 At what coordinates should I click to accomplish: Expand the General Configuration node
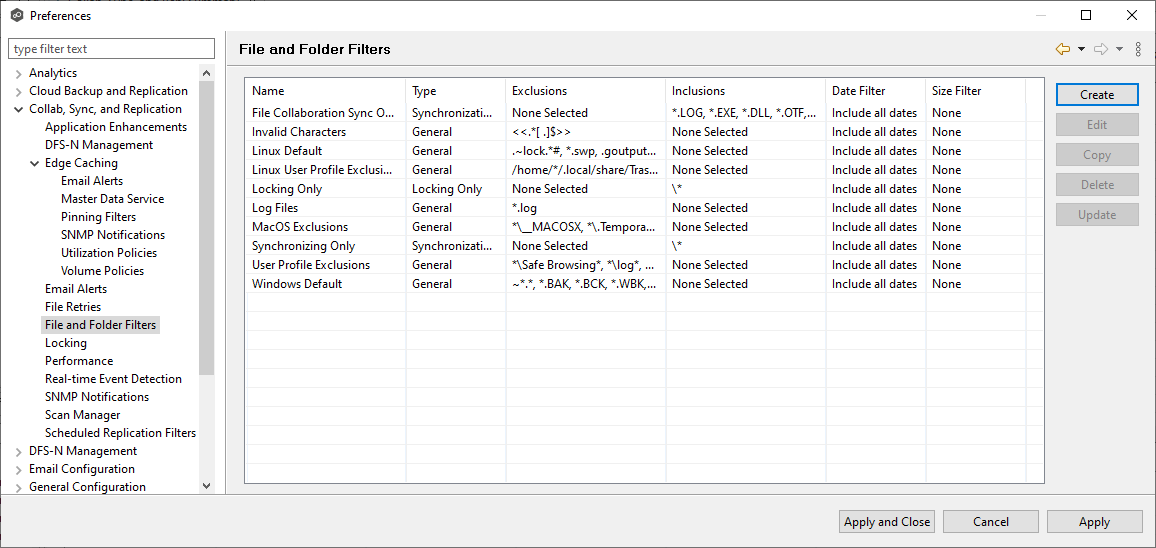coord(18,487)
